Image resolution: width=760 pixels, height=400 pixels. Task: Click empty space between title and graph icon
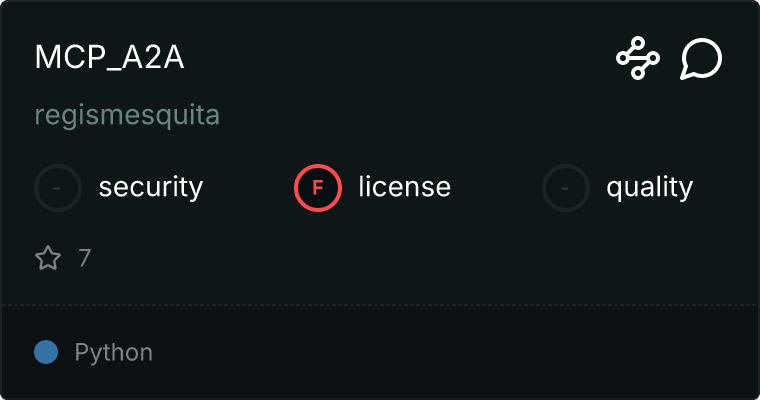click(x=400, y=58)
